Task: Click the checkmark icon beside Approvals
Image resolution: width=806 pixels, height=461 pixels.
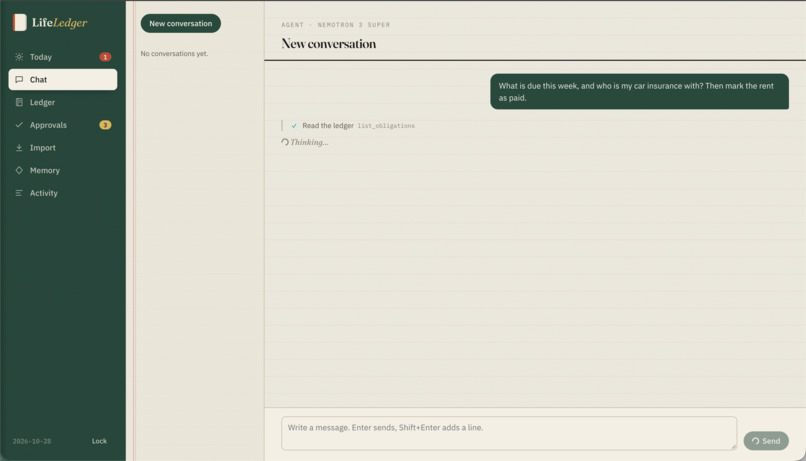Action: pyautogui.click(x=19, y=125)
